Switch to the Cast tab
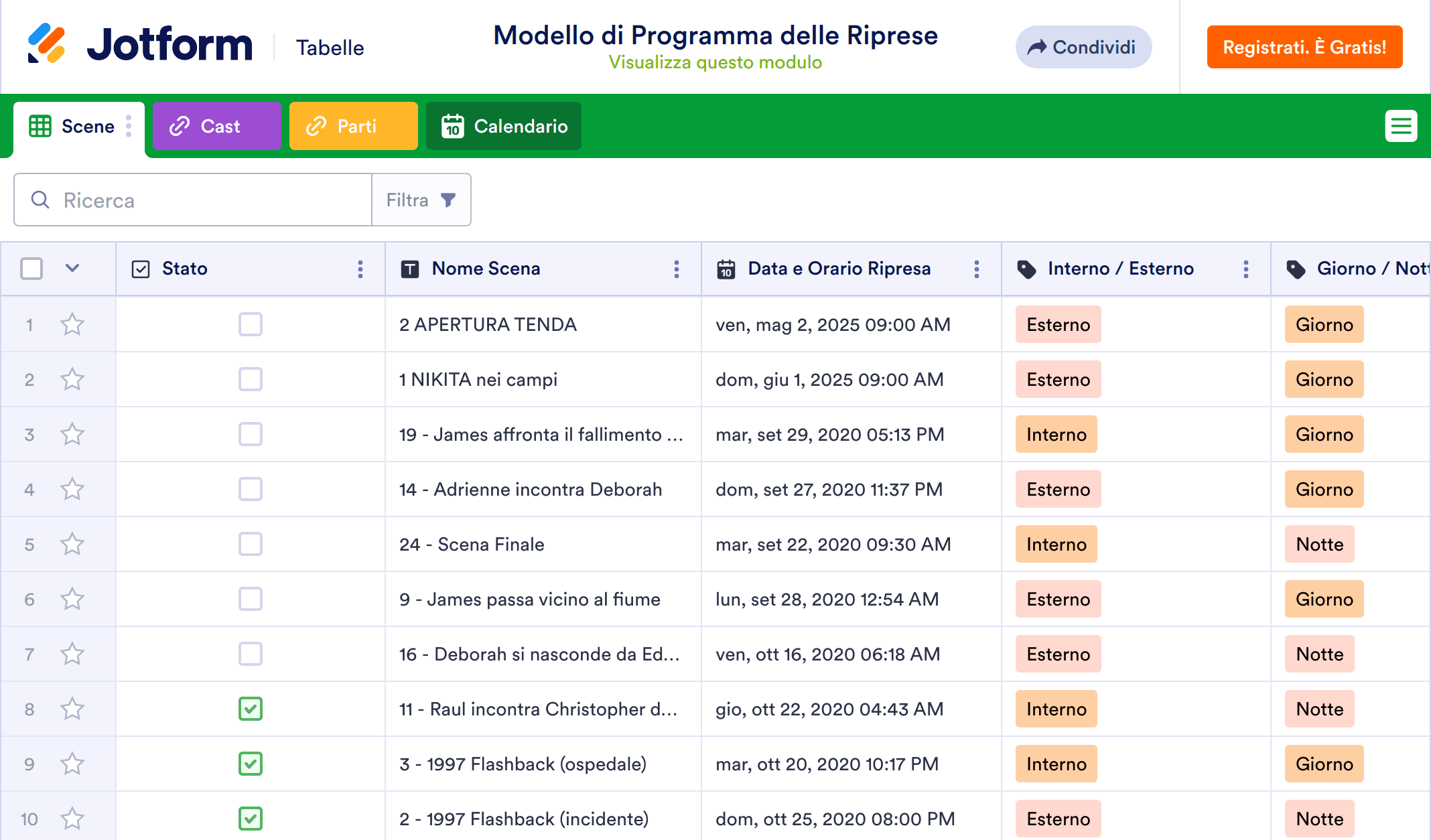 [216, 126]
